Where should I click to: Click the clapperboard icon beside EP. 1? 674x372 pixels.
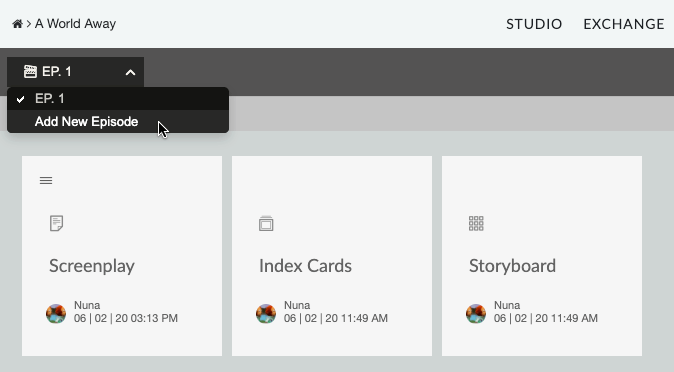click(x=30, y=71)
